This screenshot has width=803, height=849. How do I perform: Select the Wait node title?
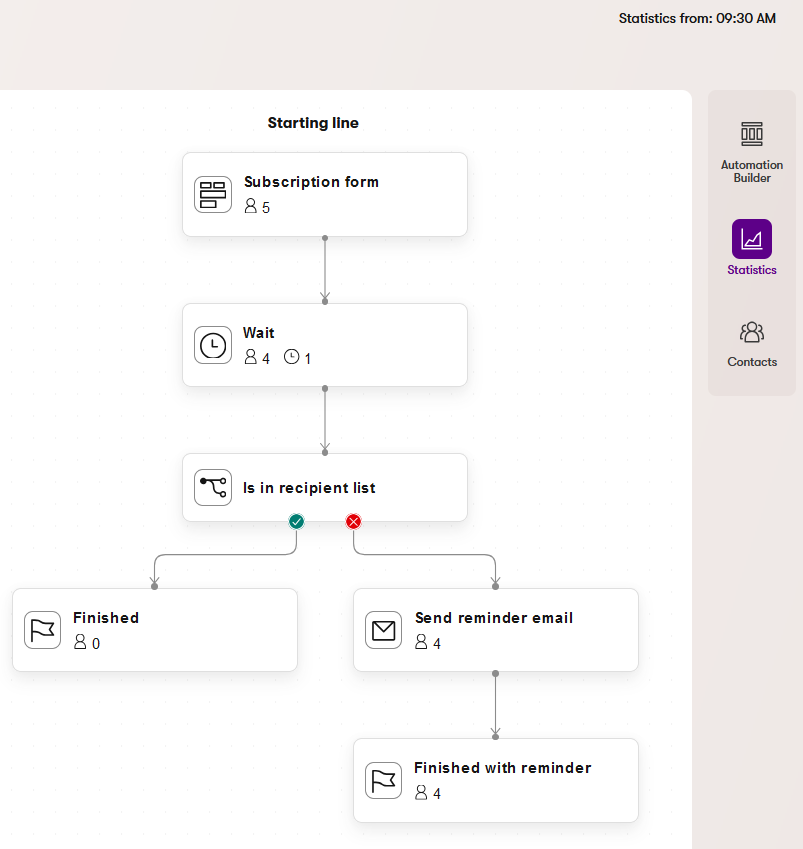(x=258, y=332)
